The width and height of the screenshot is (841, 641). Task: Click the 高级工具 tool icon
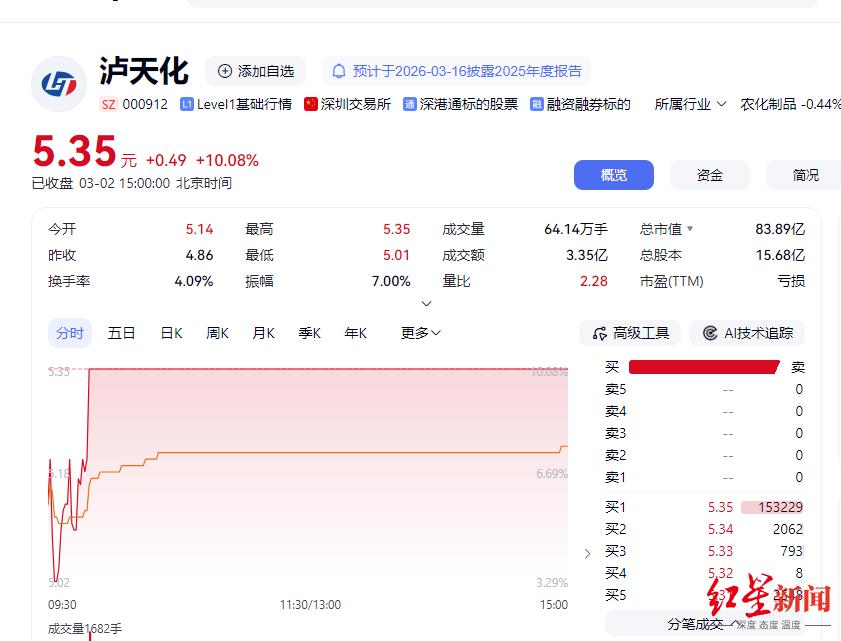pos(600,333)
